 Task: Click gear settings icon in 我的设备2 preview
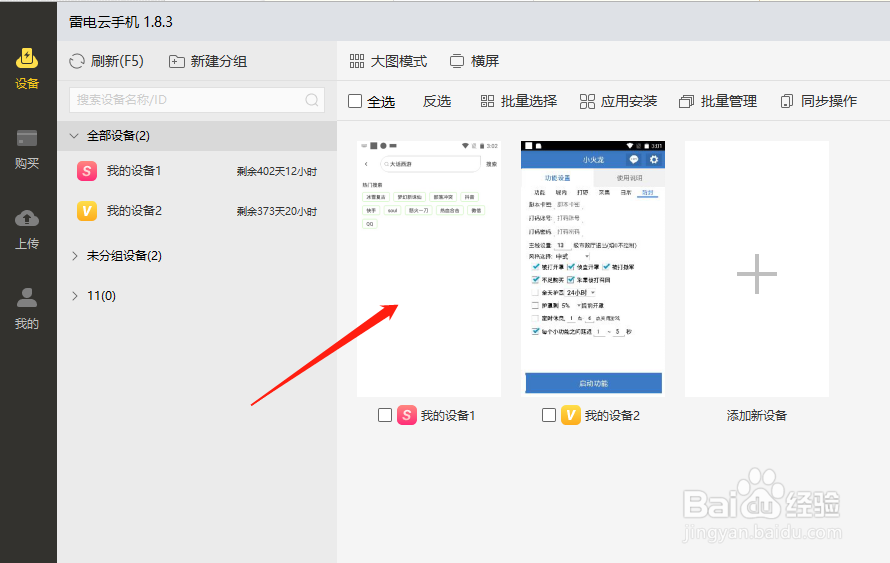pos(654,160)
